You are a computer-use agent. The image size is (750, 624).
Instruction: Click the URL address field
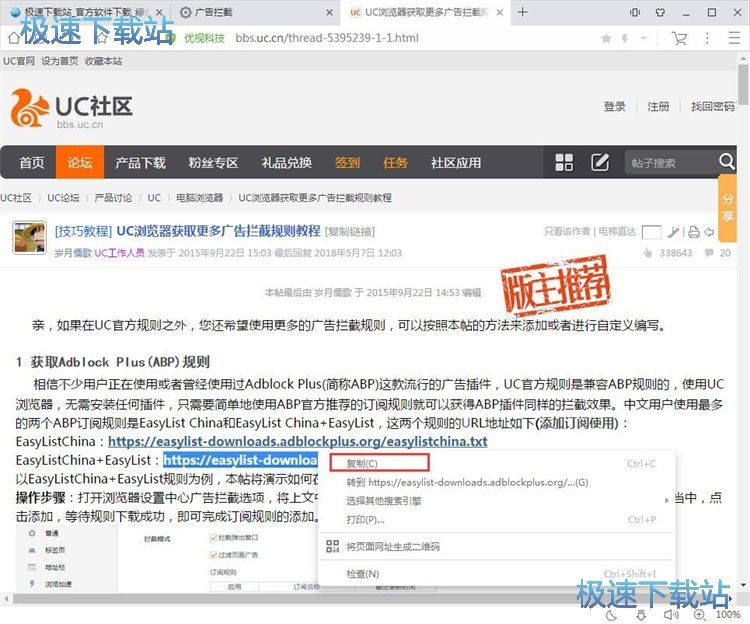[x=327, y=38]
